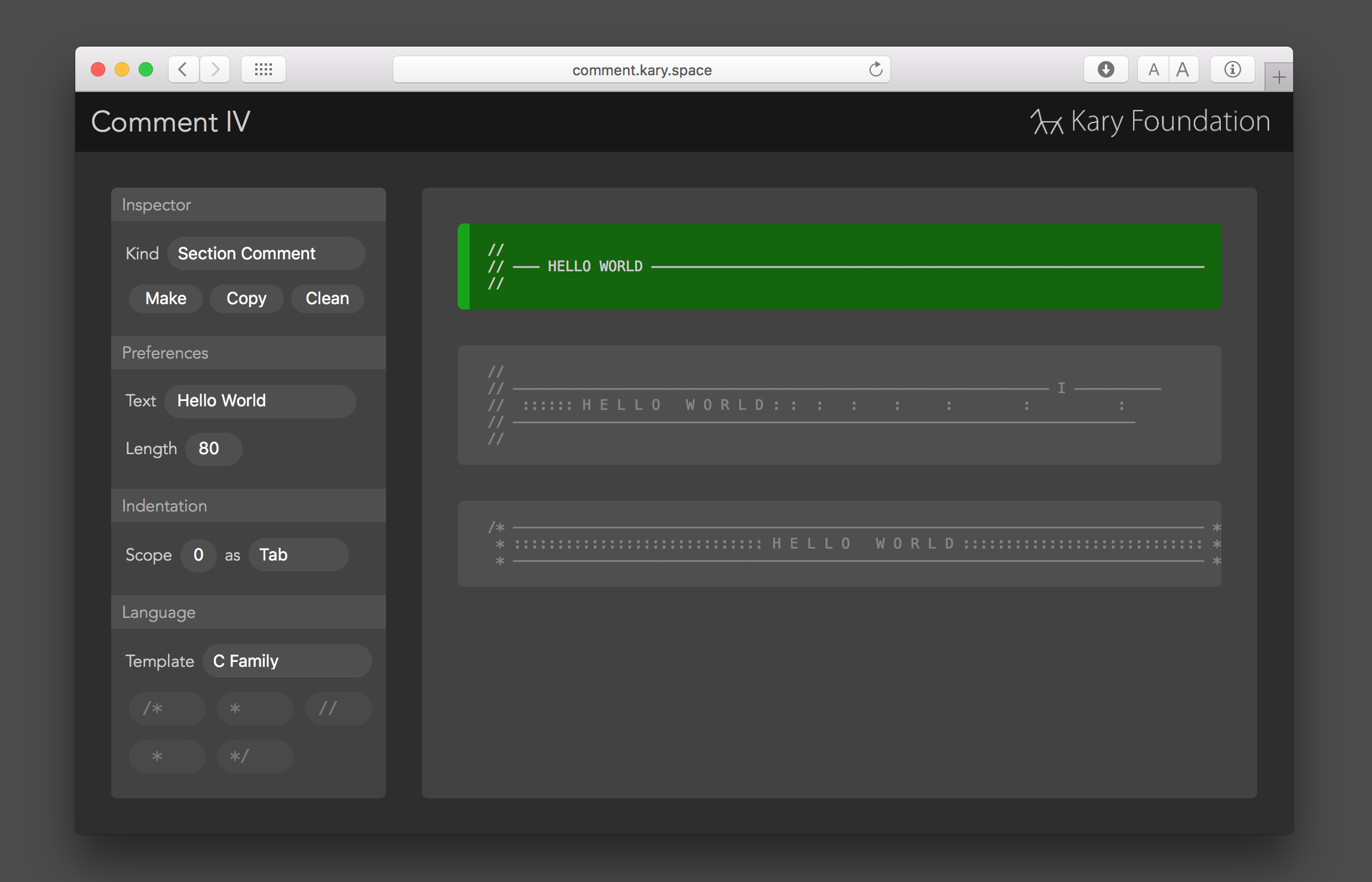Click the // comment character field

coord(338,709)
